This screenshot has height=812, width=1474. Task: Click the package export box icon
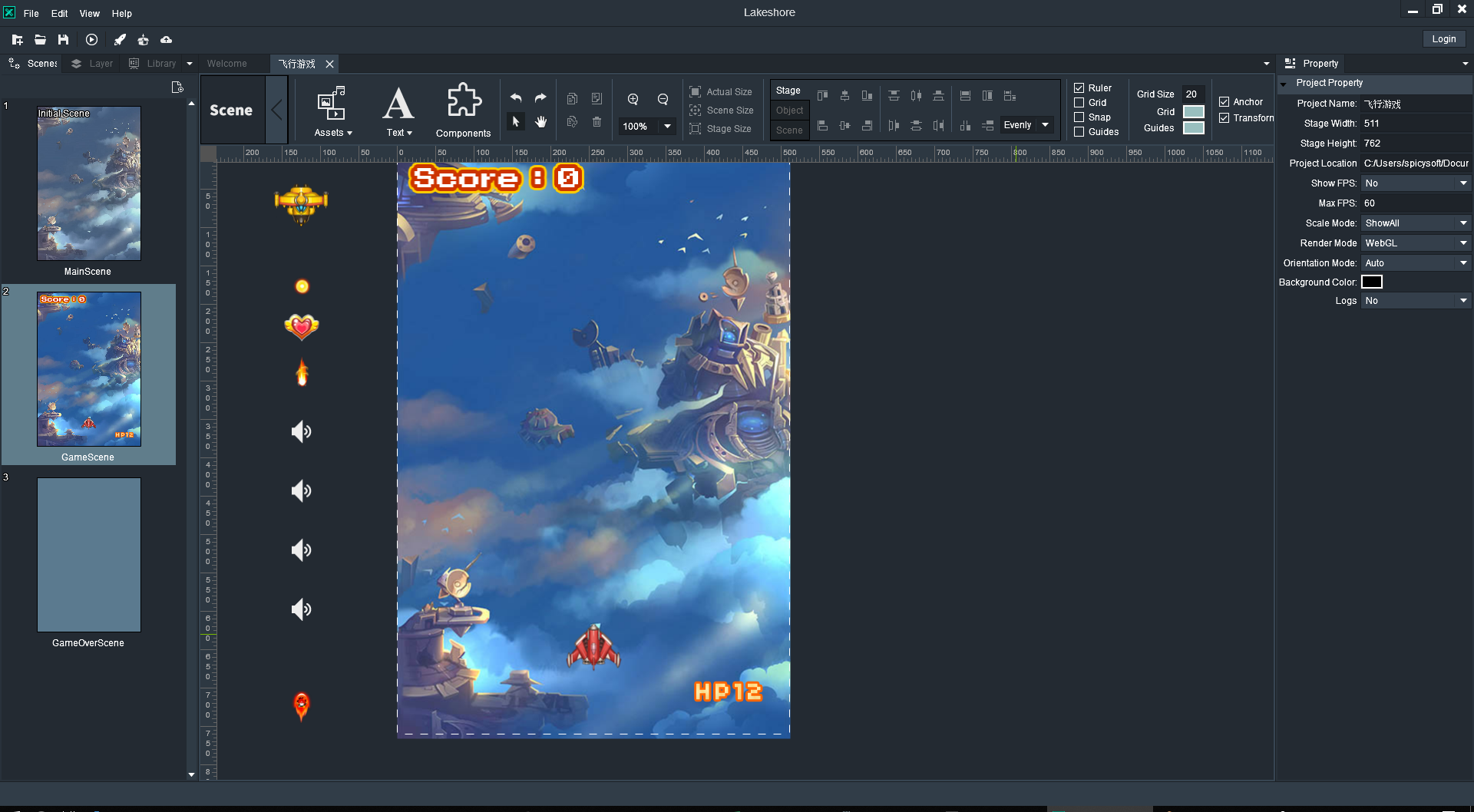143,39
